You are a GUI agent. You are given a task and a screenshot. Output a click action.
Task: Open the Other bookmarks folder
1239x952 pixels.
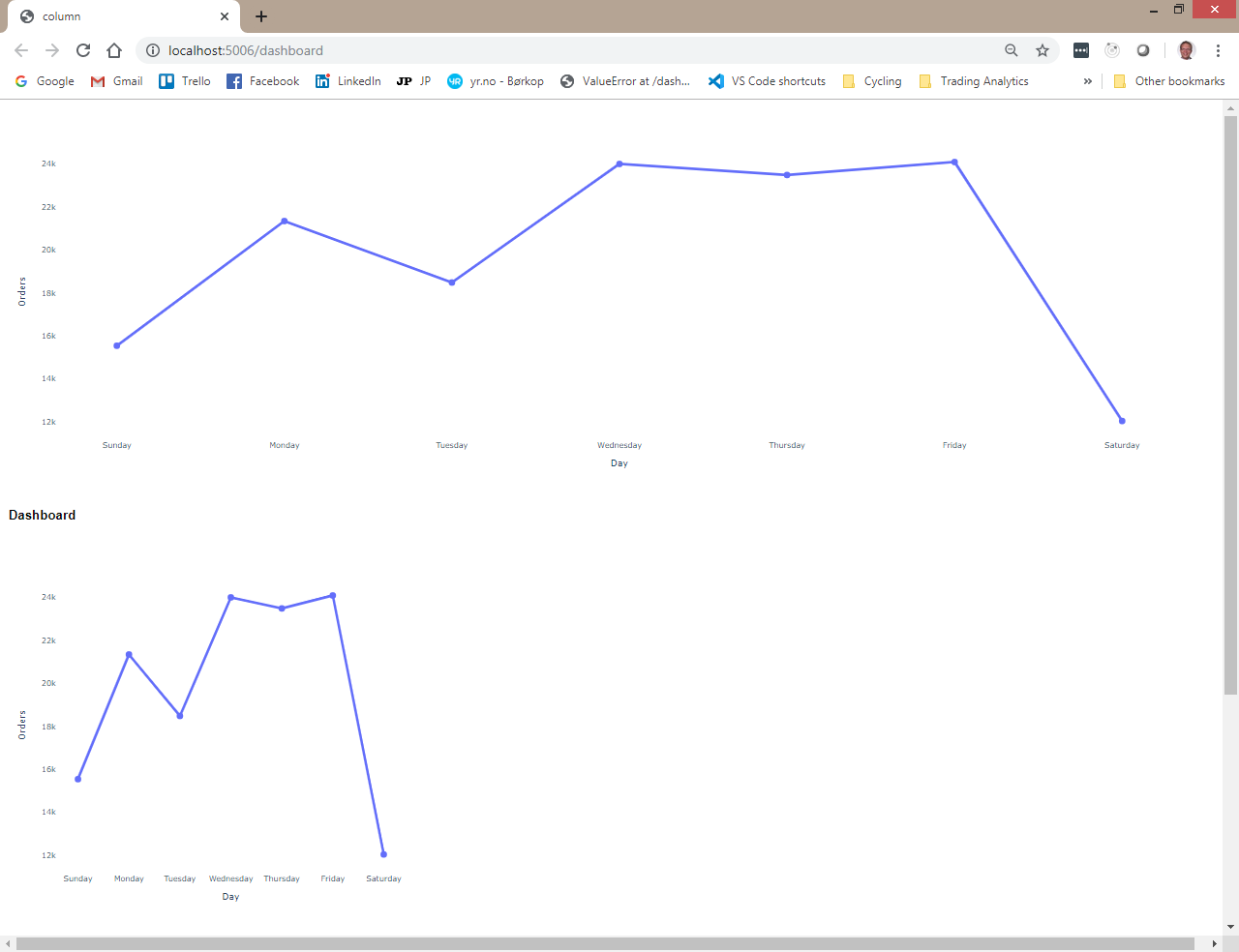click(1169, 81)
